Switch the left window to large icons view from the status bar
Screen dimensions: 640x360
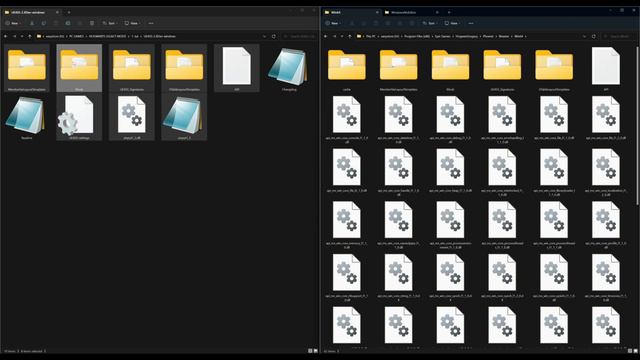coord(316,351)
